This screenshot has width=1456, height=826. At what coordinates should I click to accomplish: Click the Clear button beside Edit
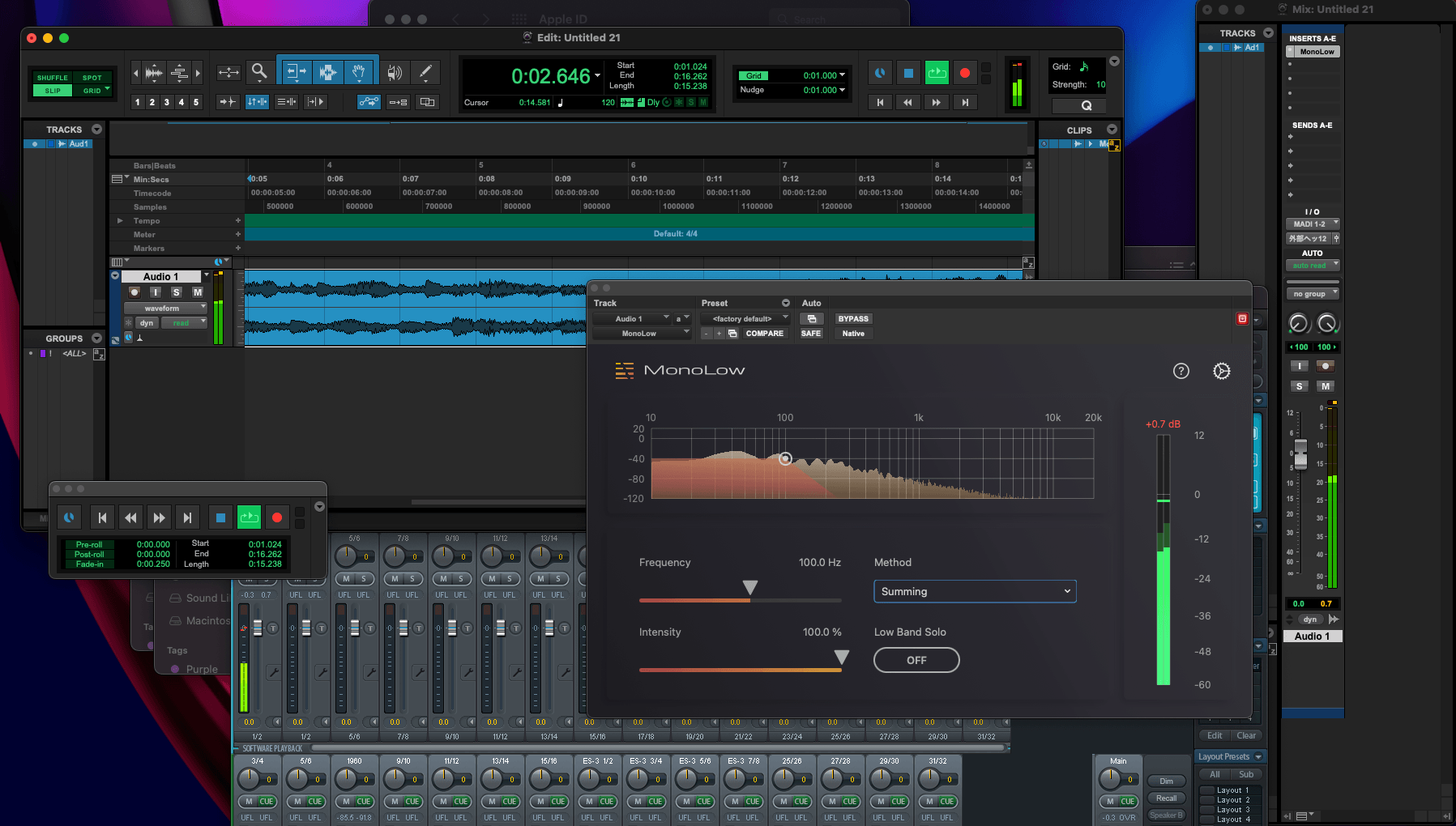coord(1246,735)
